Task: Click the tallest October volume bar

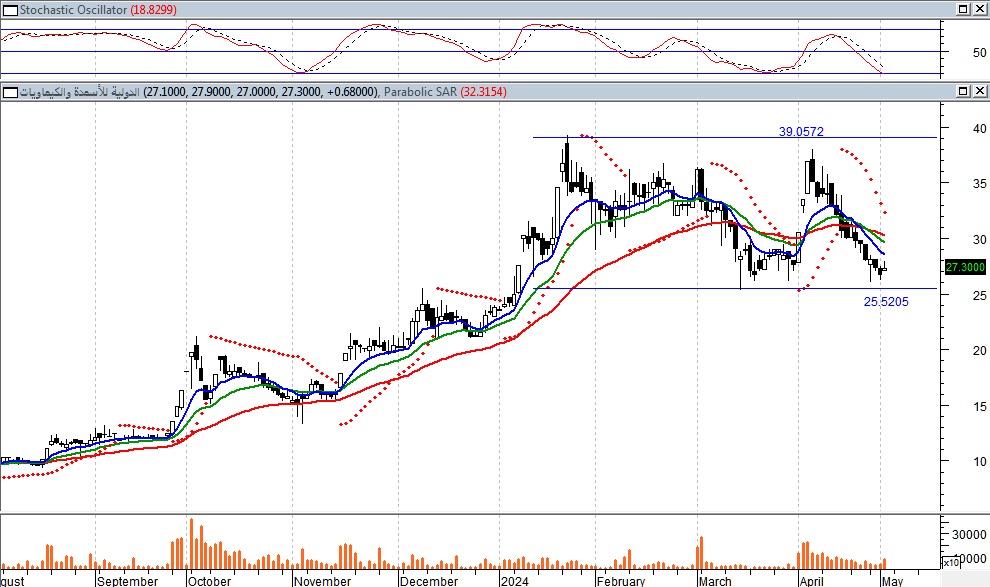Action: (191, 541)
